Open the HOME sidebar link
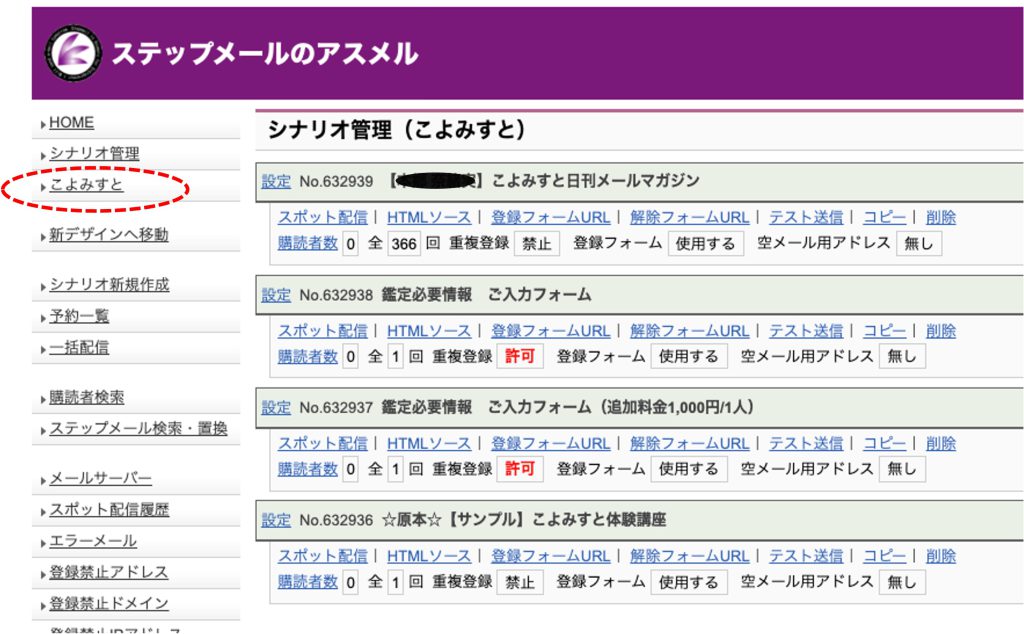The width and height of the screenshot is (1024, 634). pos(71,123)
